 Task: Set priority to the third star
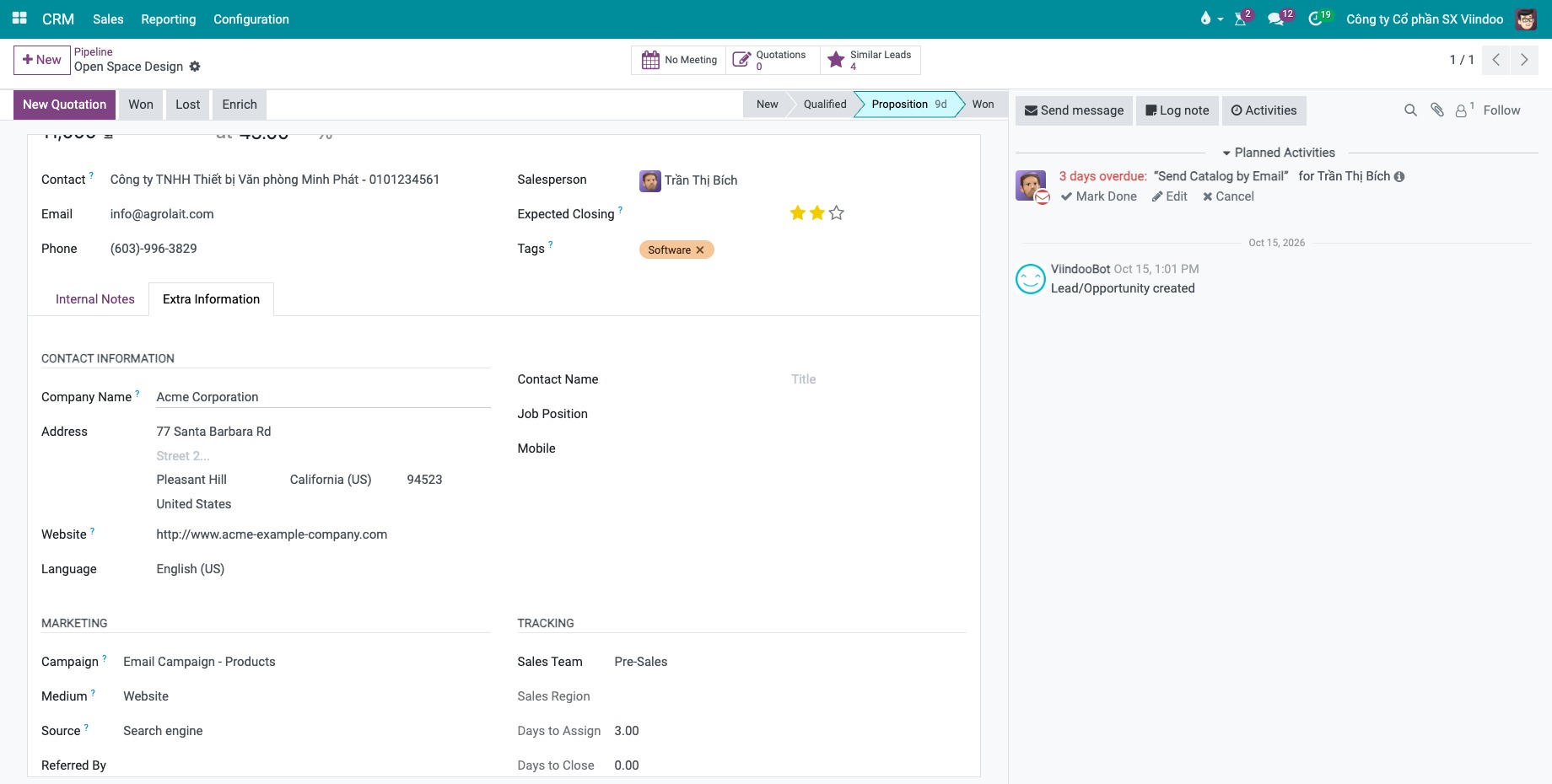tap(837, 213)
